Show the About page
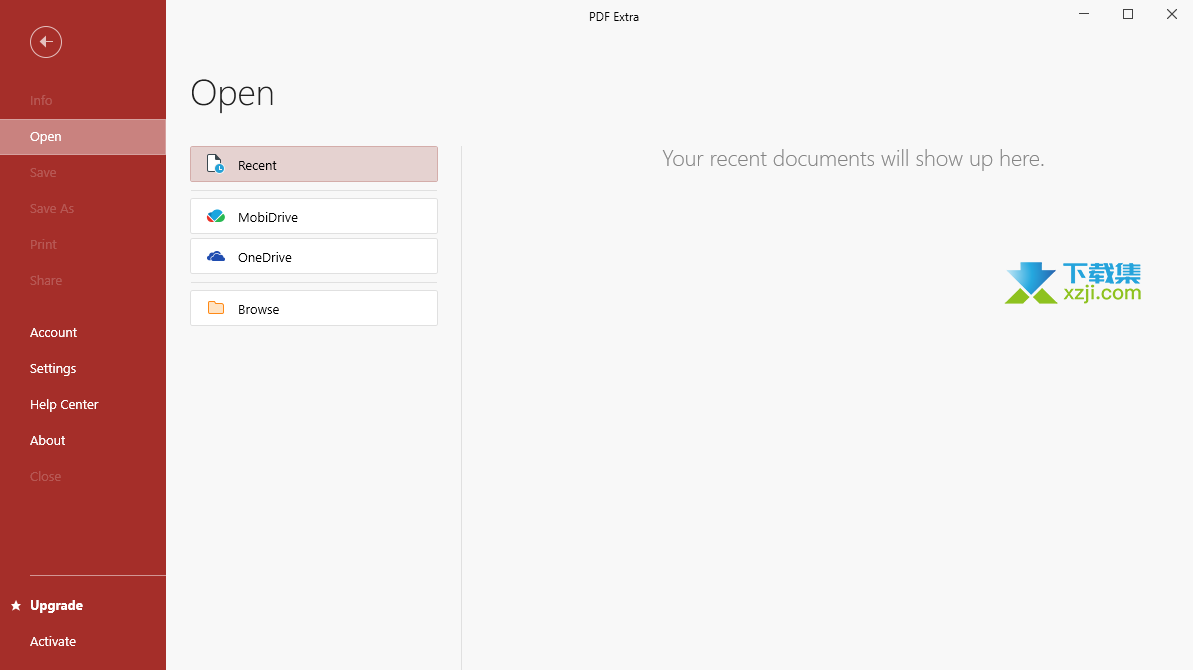This screenshot has height=670, width=1193. tap(83, 440)
